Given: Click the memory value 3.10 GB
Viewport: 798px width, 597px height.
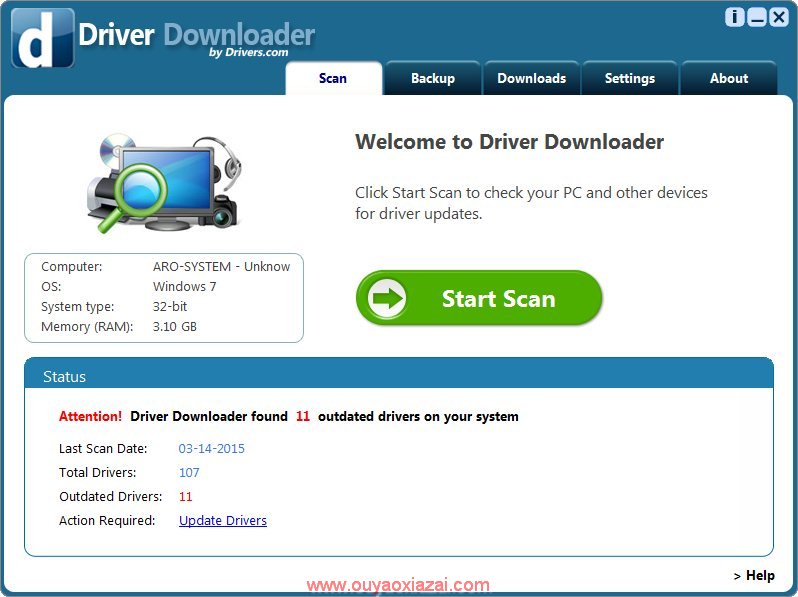Looking at the screenshot, I should click(175, 326).
